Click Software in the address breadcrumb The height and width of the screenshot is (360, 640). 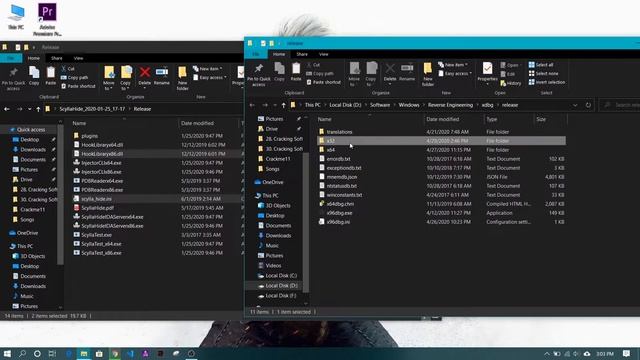380,105
